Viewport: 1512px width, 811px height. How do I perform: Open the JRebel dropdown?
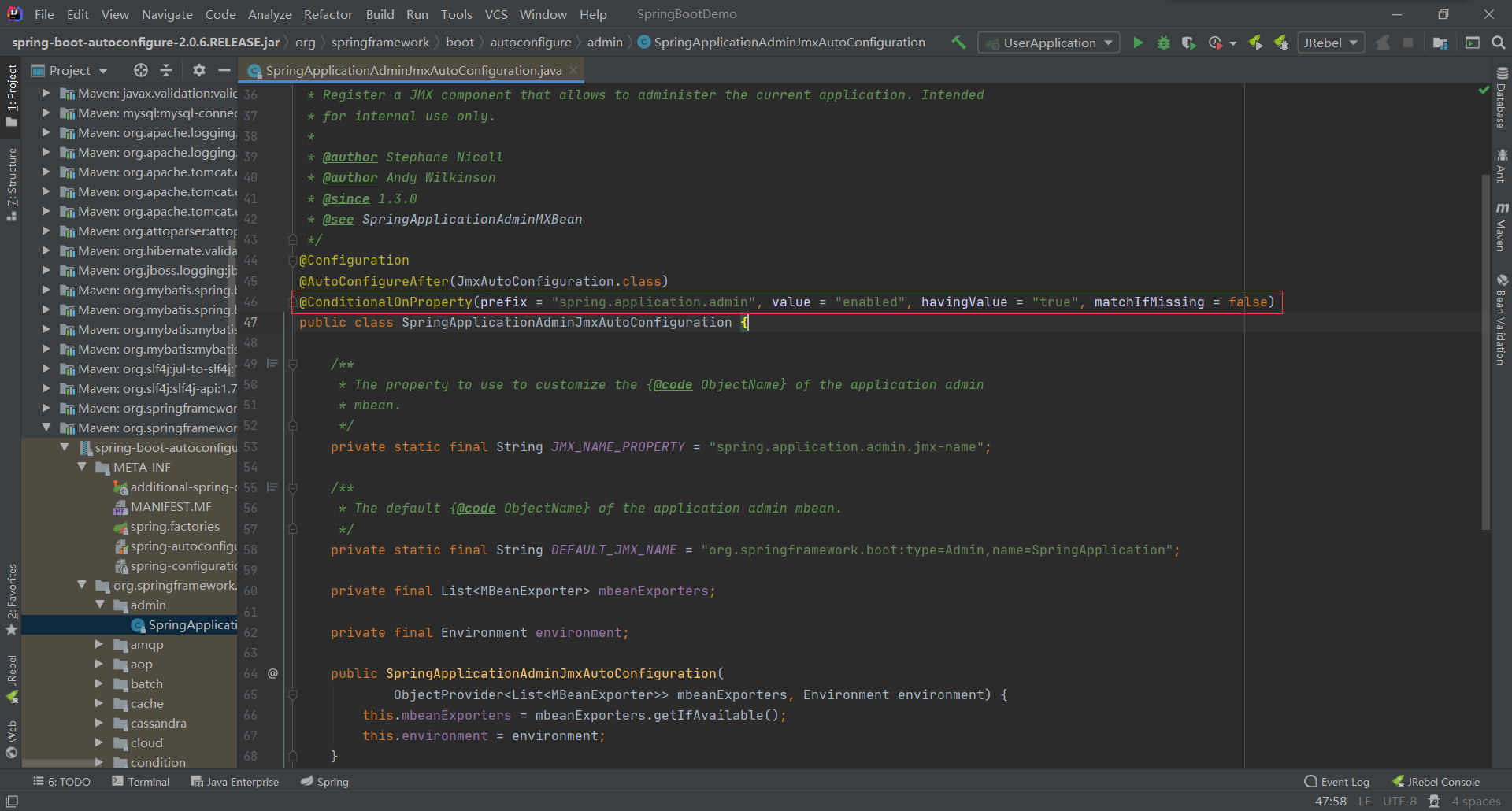click(1331, 43)
